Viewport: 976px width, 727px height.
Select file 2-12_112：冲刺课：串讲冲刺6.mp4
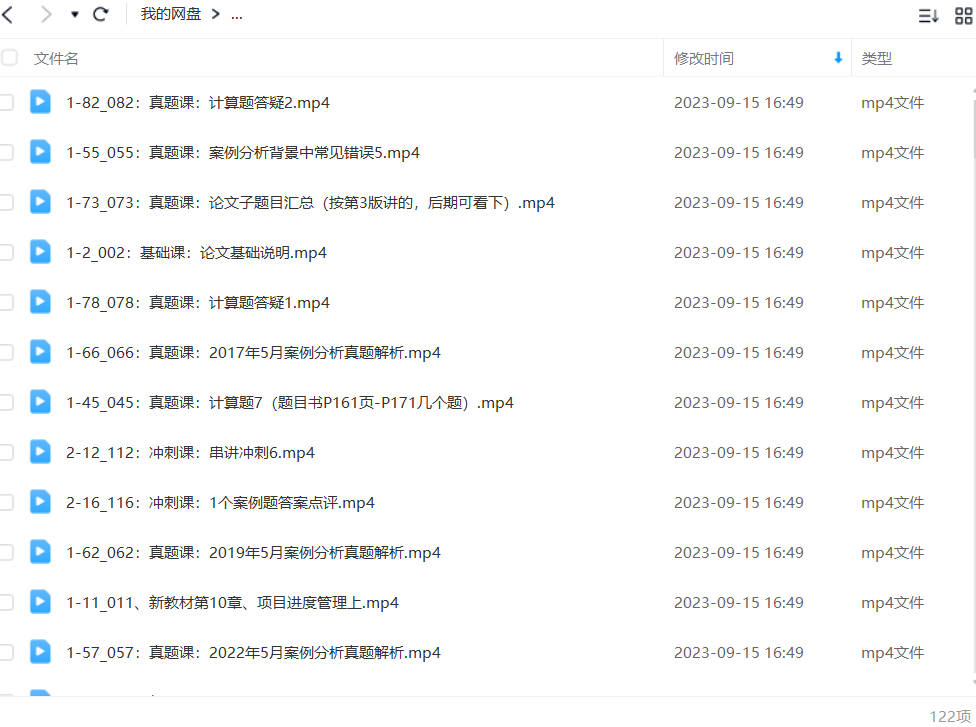pos(190,453)
